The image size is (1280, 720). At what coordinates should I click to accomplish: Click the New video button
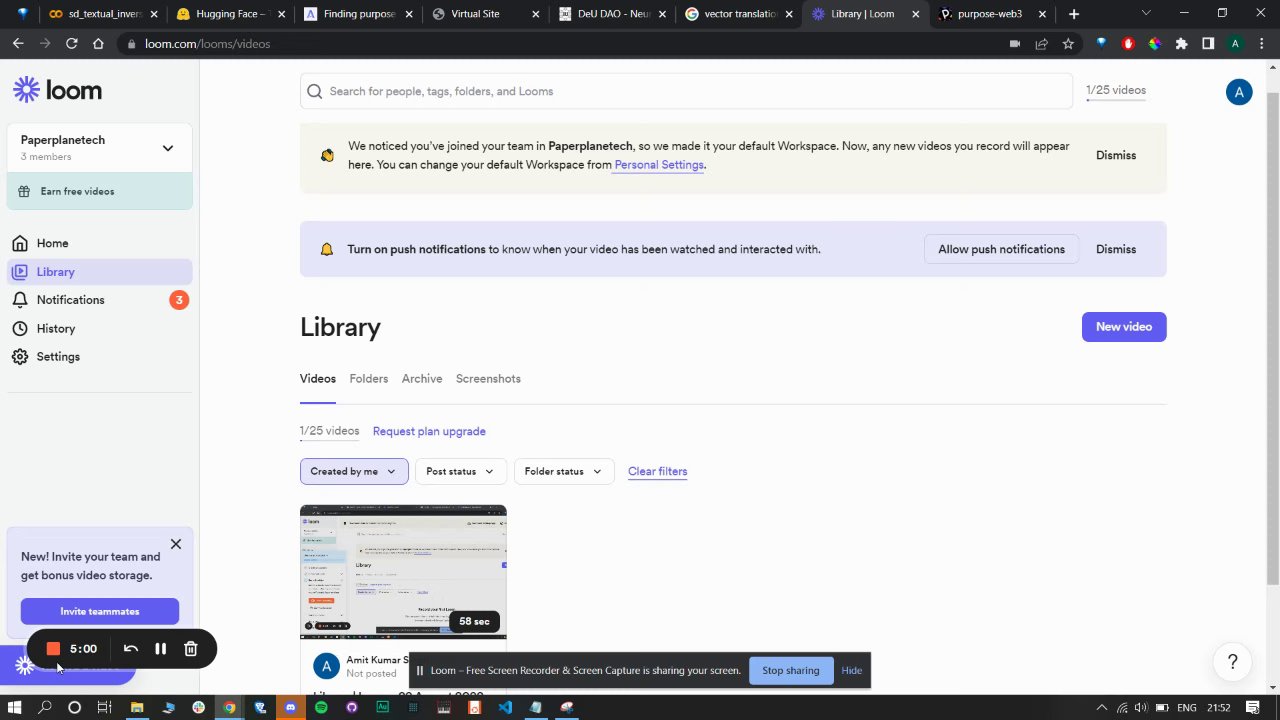1124,327
